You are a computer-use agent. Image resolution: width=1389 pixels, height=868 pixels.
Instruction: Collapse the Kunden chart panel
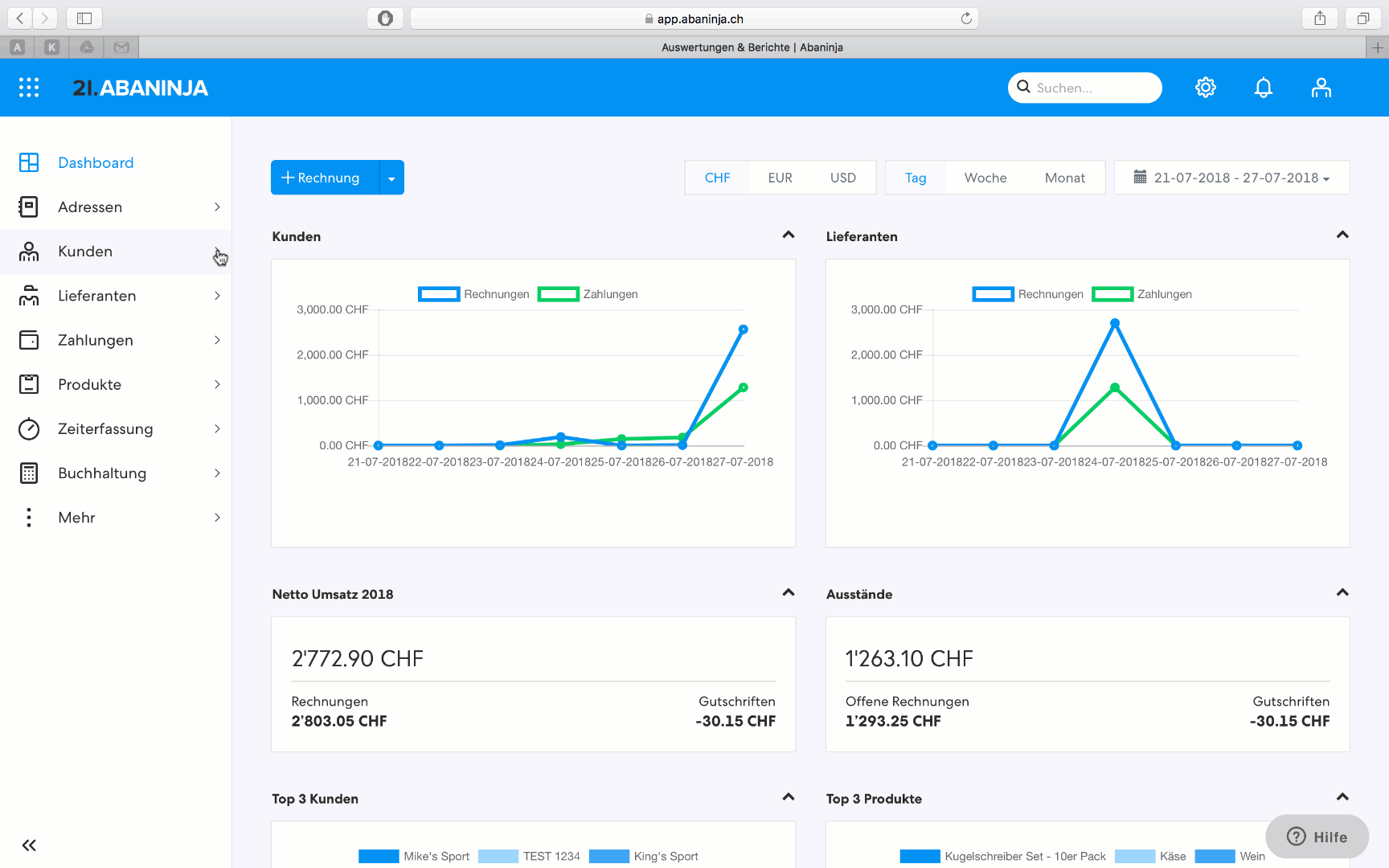point(788,235)
